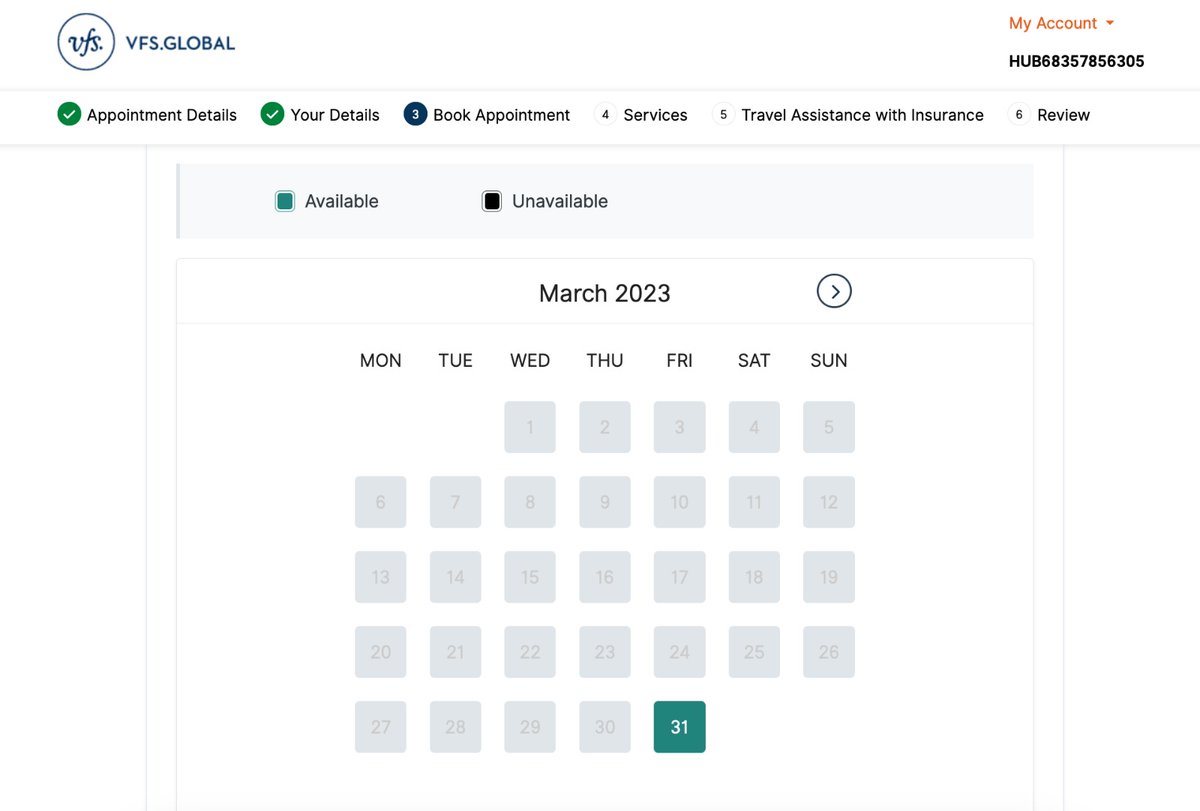Click the TUE column header
Screen dimensions: 1200x811
pyautogui.click(x=455, y=361)
